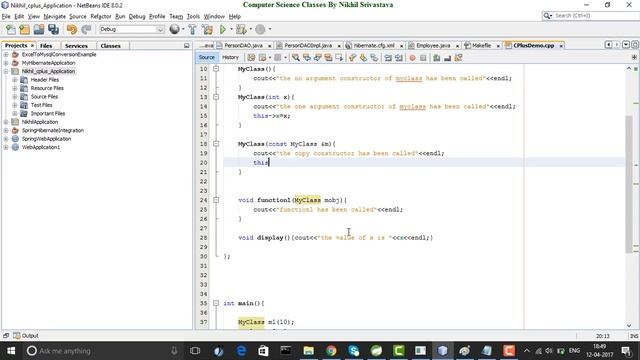The height and width of the screenshot is (360, 640).
Task: Click the red Start Macro Recording icon
Action: tap(412, 58)
